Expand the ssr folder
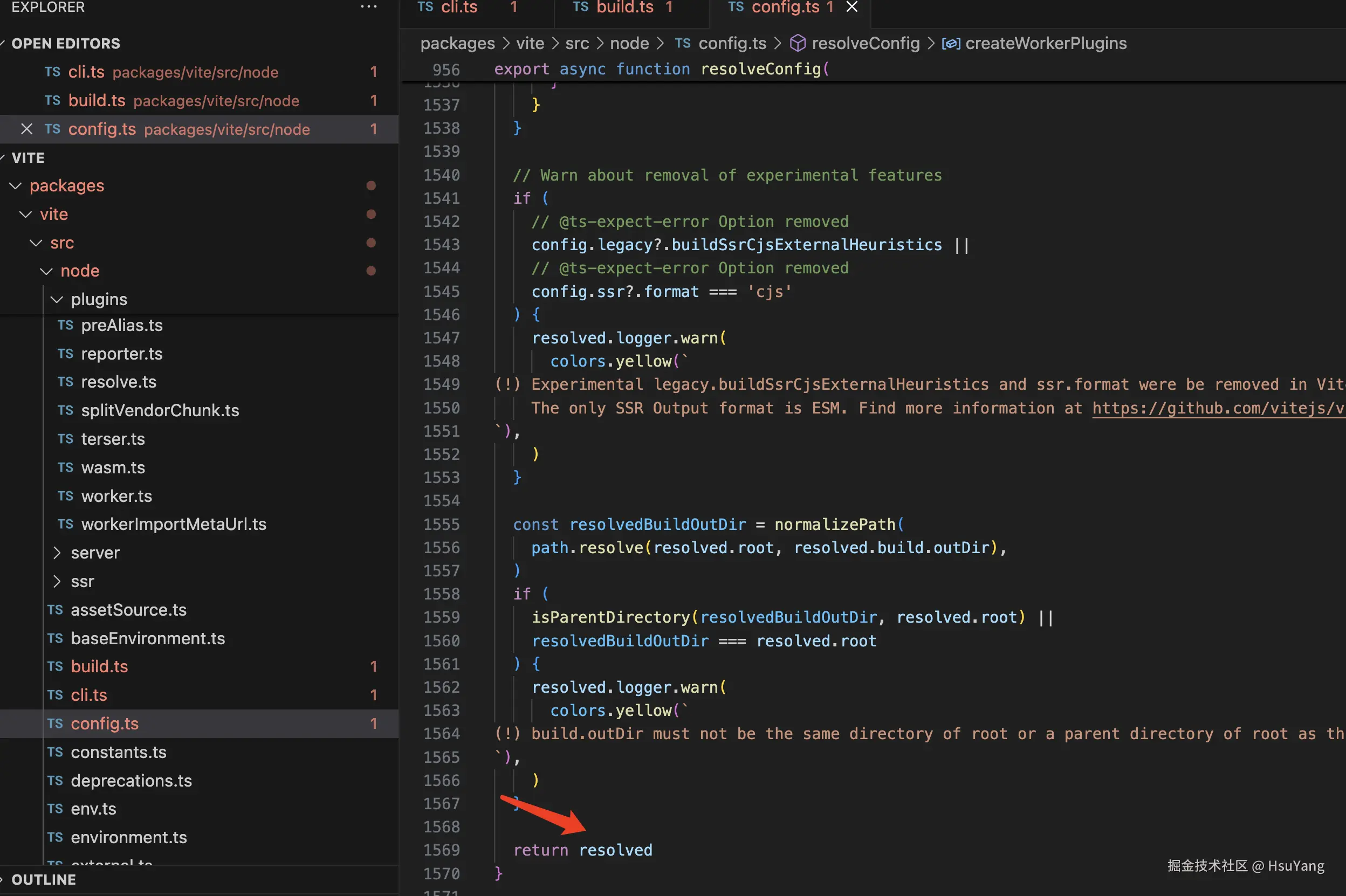 57,581
